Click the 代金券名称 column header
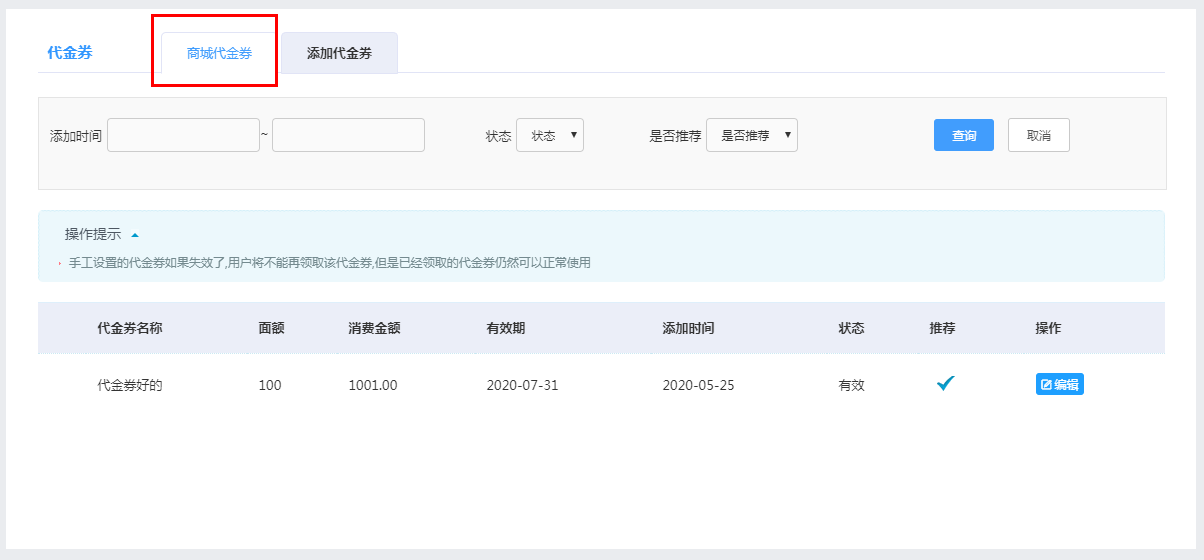The height and width of the screenshot is (560, 1204). (130, 328)
